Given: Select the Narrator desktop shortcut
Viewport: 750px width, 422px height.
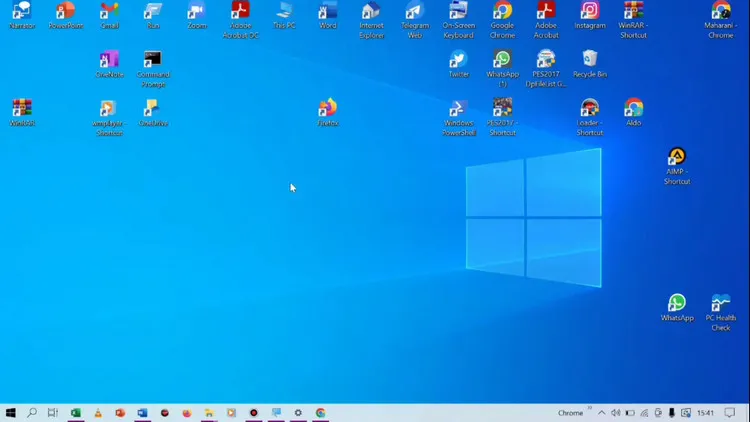Looking at the screenshot, I should (22, 15).
